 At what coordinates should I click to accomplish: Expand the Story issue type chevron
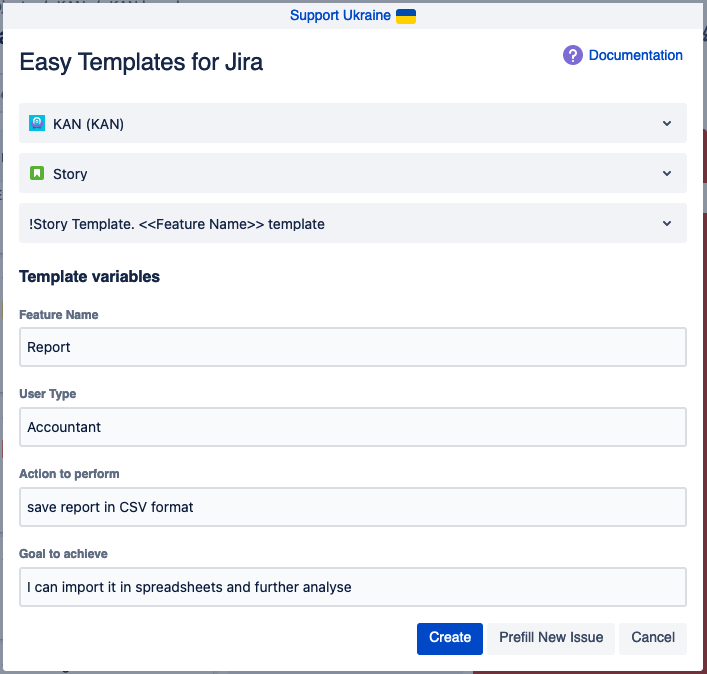pyautogui.click(x=667, y=173)
